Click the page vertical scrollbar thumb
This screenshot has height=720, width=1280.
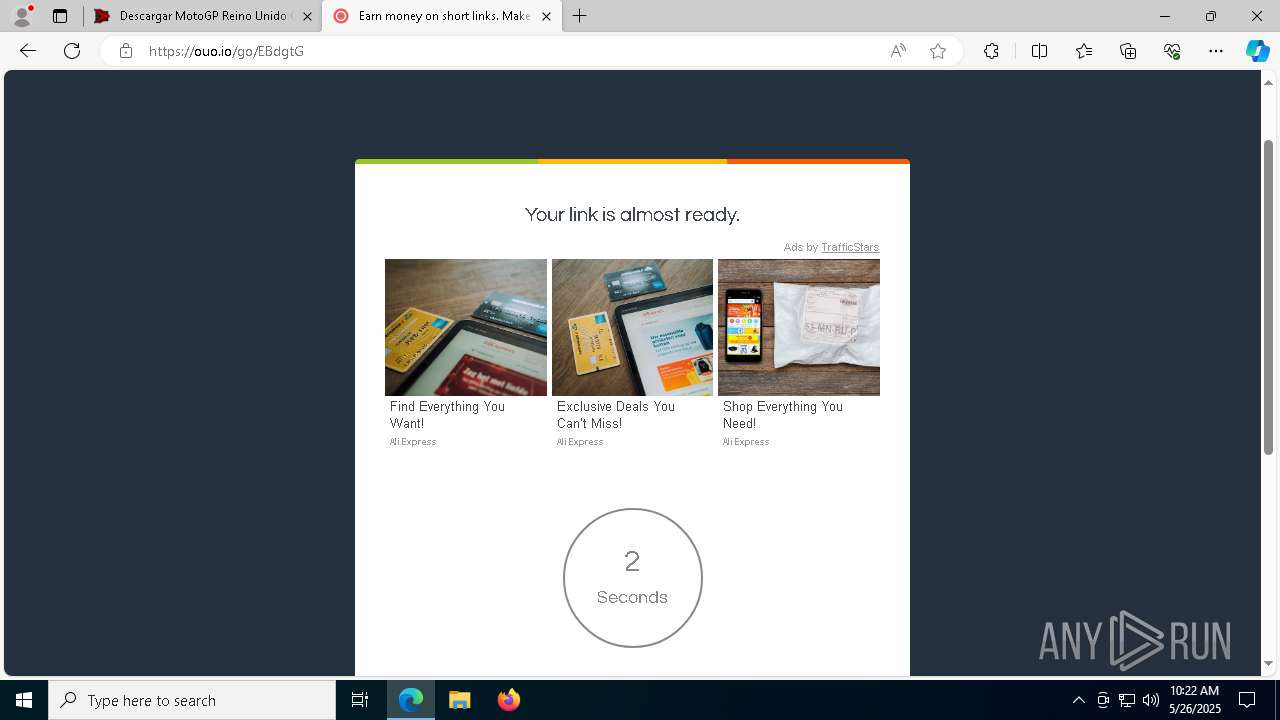(x=1268, y=297)
